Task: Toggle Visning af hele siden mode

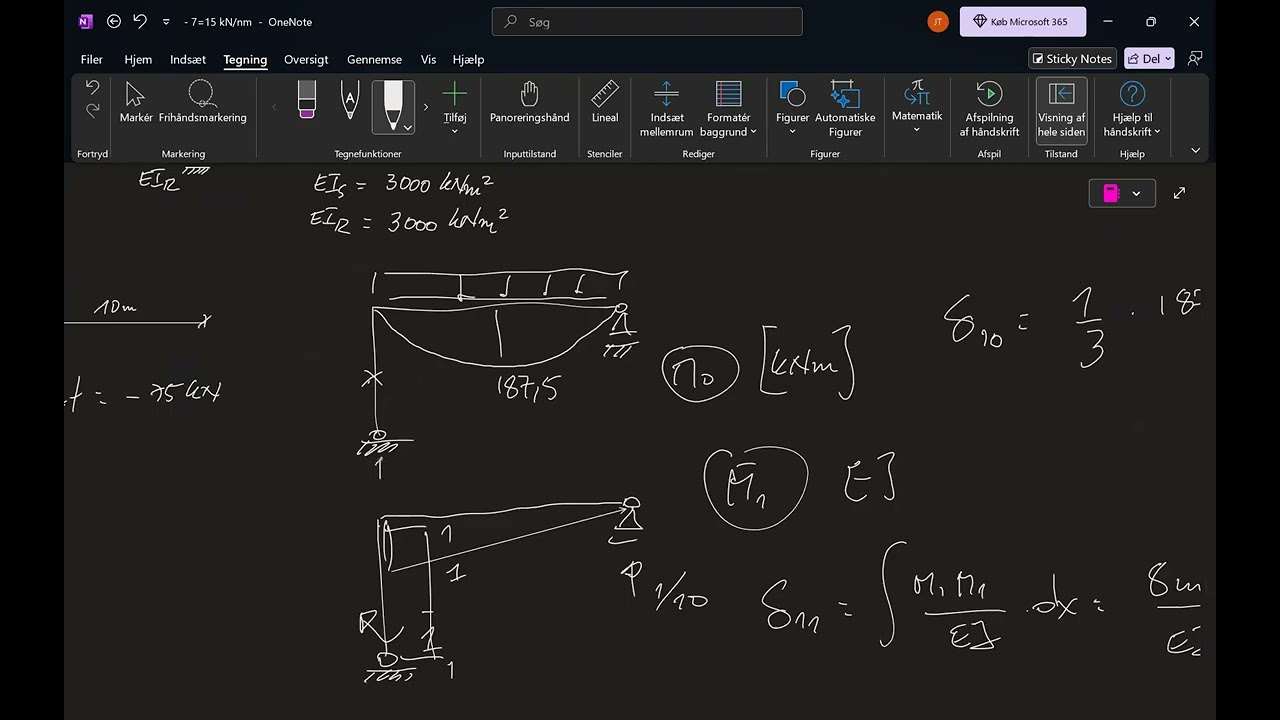Action: 1061,109
